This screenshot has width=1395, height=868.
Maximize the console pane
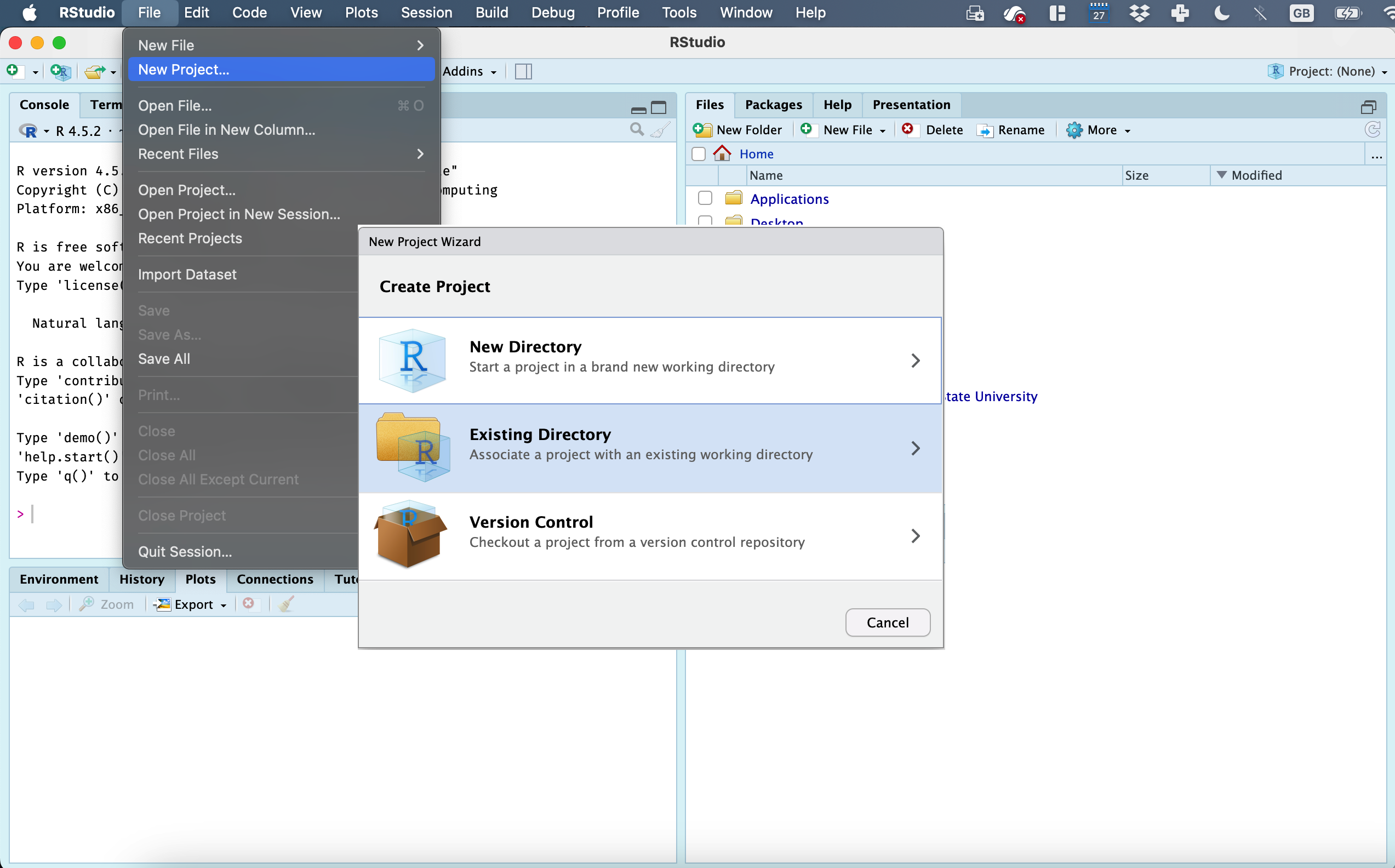[x=658, y=107]
